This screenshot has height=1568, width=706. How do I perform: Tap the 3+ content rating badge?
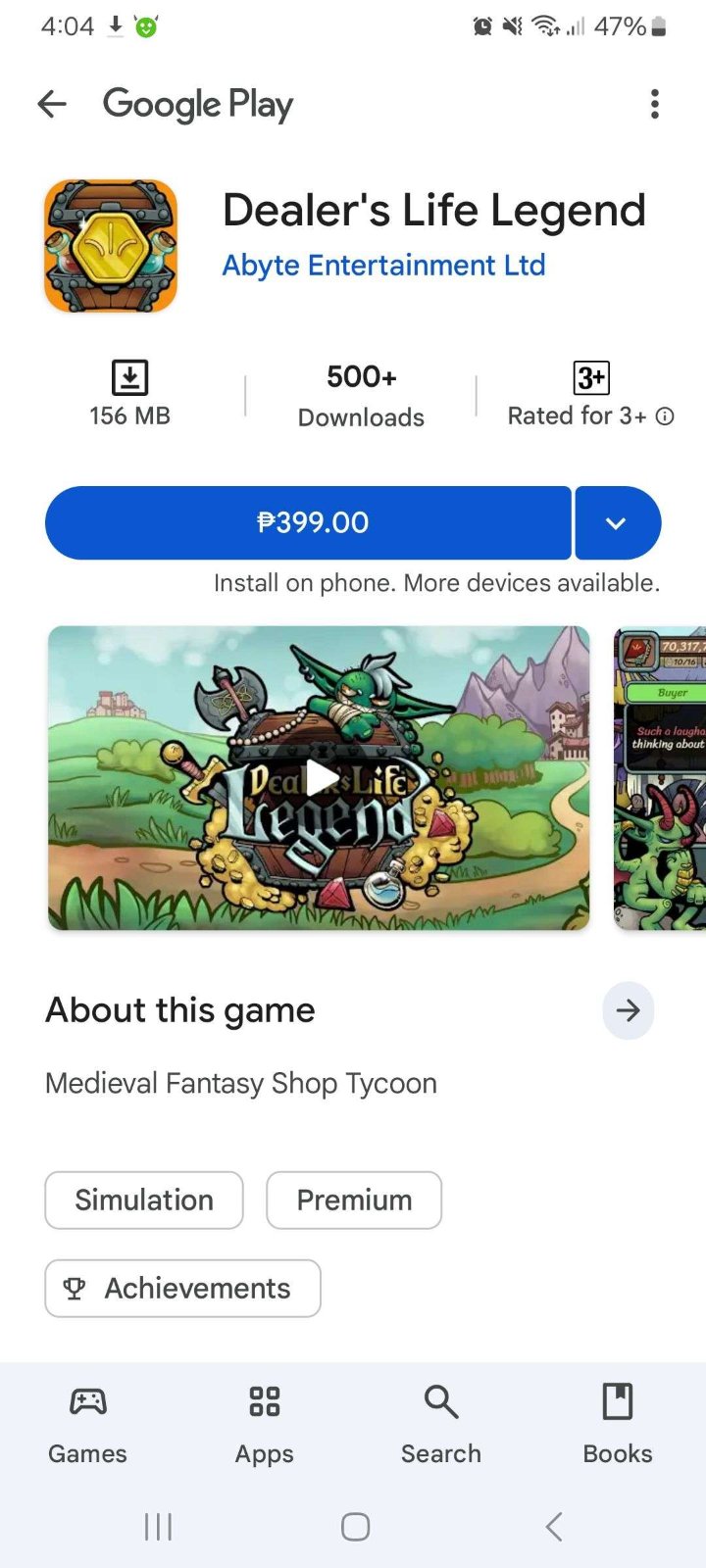(591, 377)
